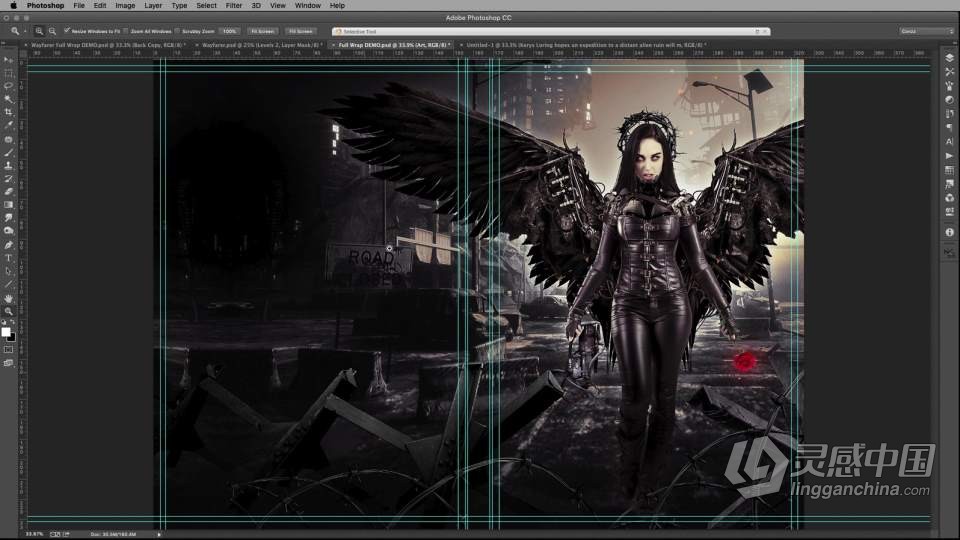The image size is (960, 540).
Task: Change the screen mode
Action: (x=8, y=363)
